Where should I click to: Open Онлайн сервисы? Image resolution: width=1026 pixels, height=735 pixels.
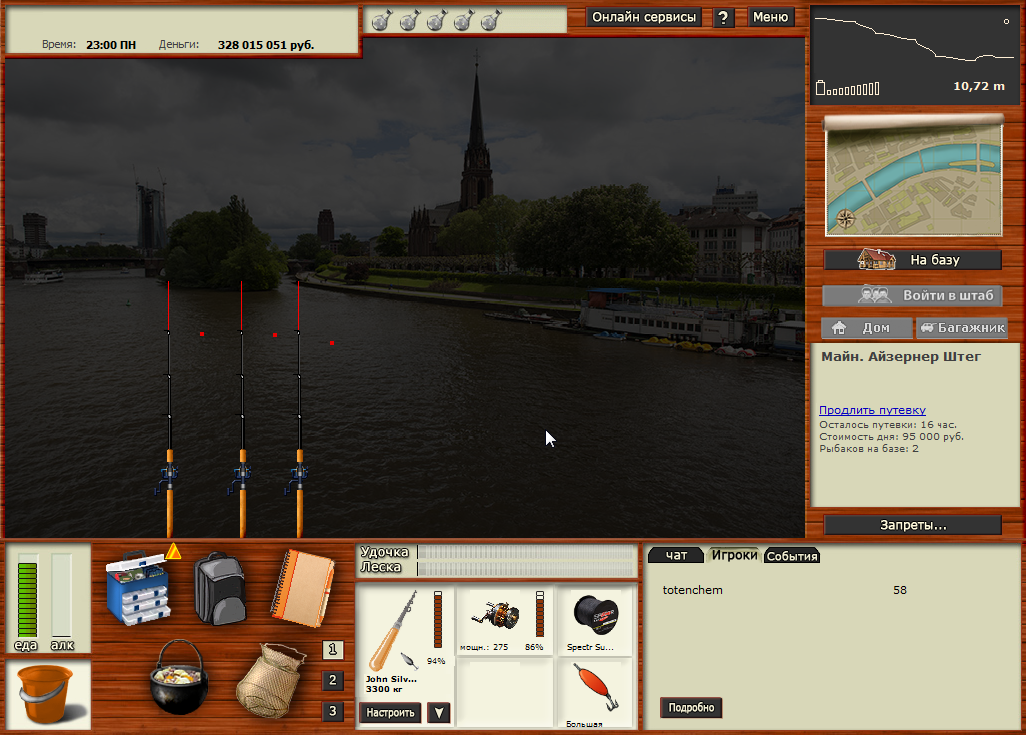(644, 17)
